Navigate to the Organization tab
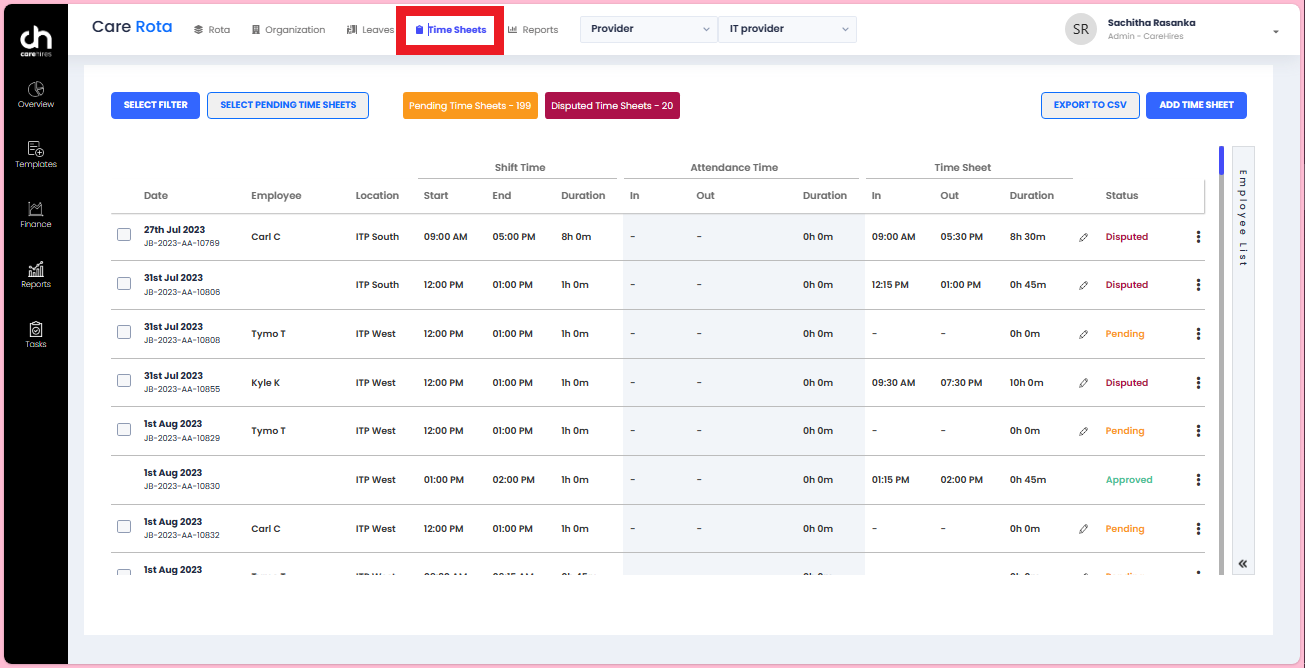Image resolution: width=1305 pixels, height=668 pixels. [x=288, y=29]
